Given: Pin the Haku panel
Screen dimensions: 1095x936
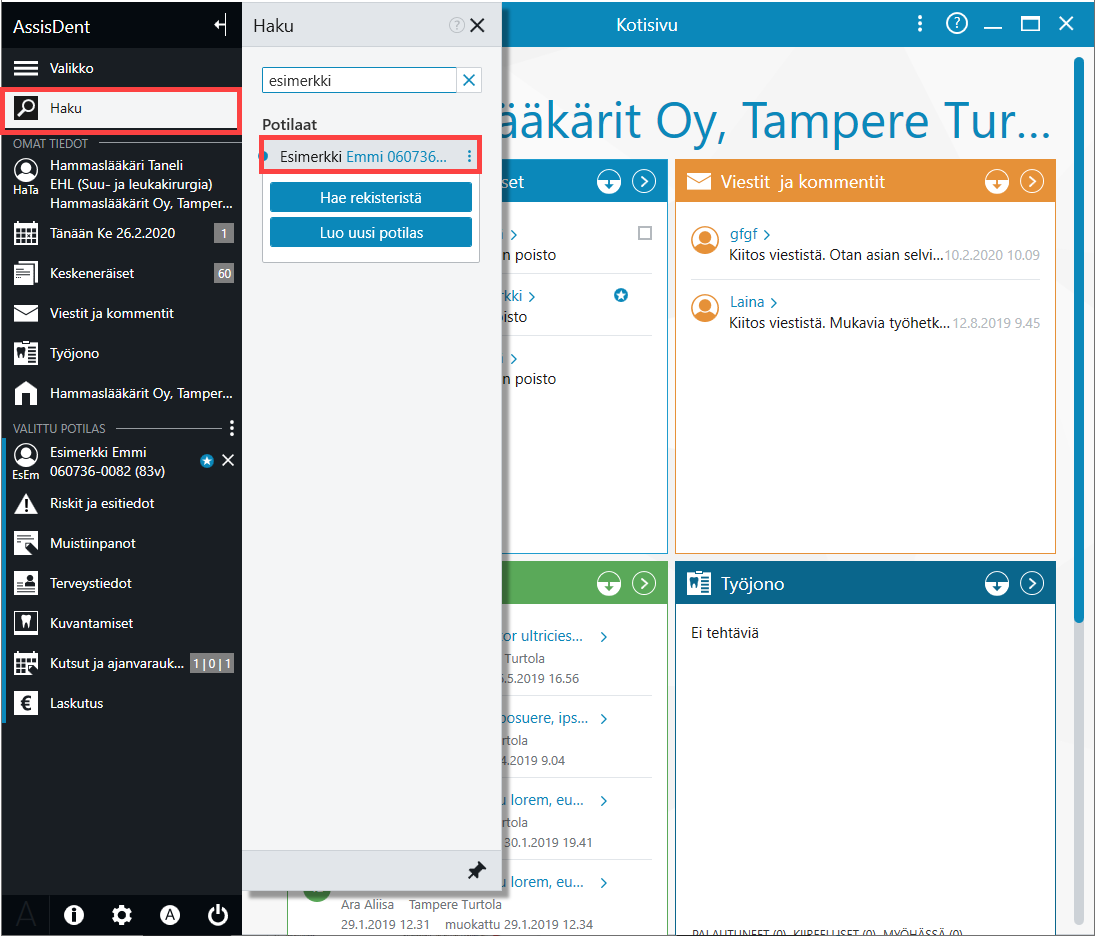Looking at the screenshot, I should (476, 870).
